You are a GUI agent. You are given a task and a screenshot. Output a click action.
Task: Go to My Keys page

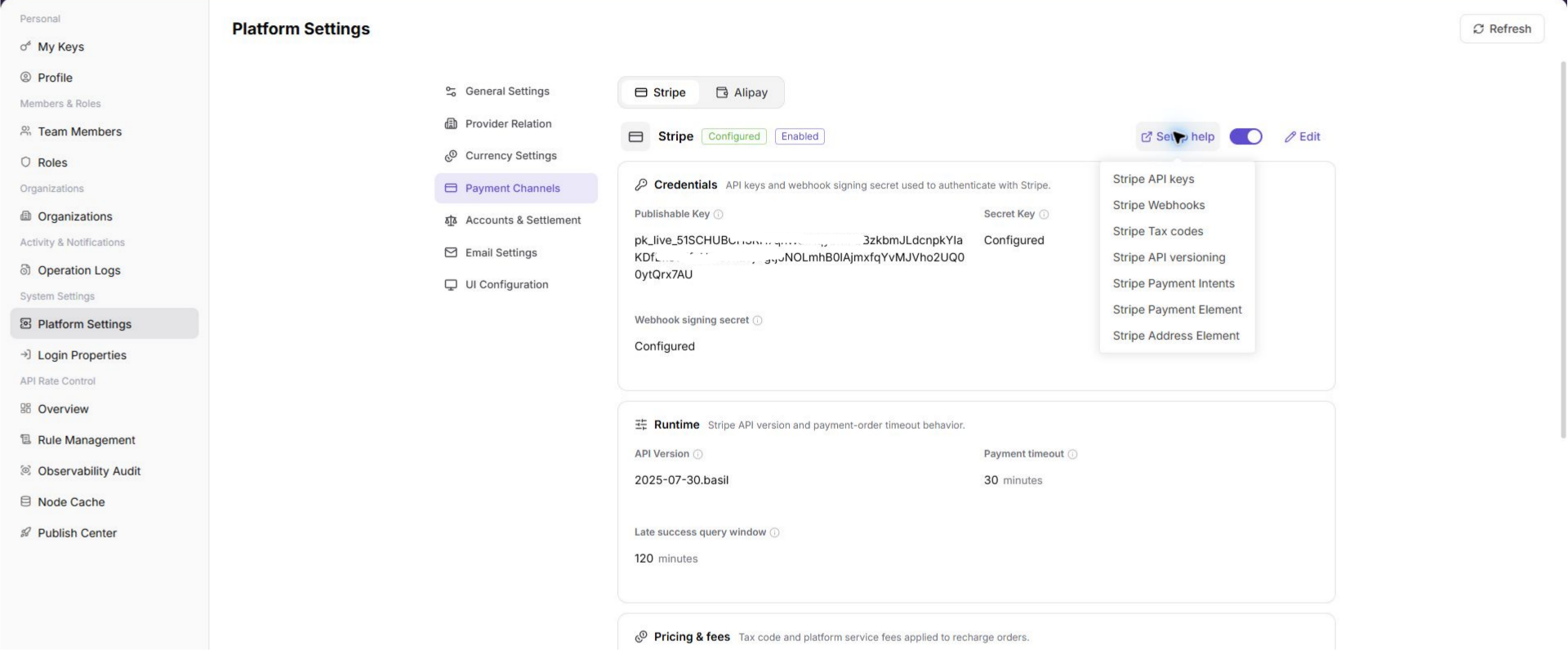(105, 47)
